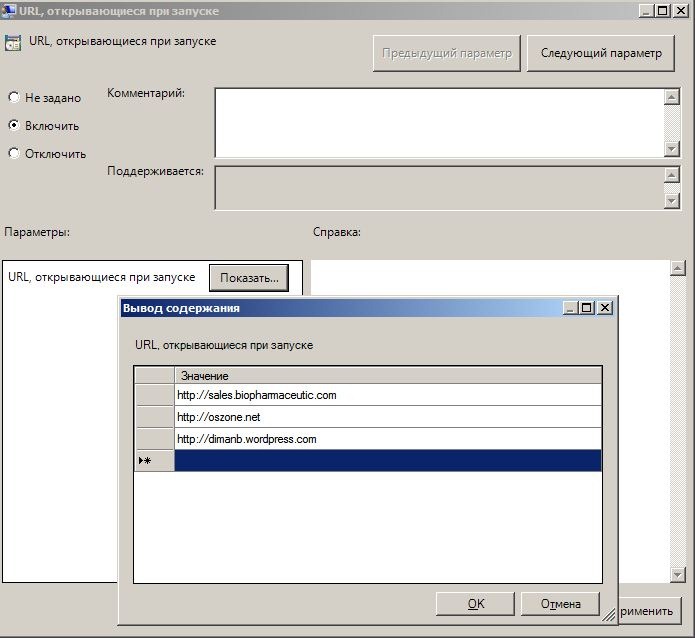
Task: Click the comment box scroll-down arrow
Action: [672, 149]
